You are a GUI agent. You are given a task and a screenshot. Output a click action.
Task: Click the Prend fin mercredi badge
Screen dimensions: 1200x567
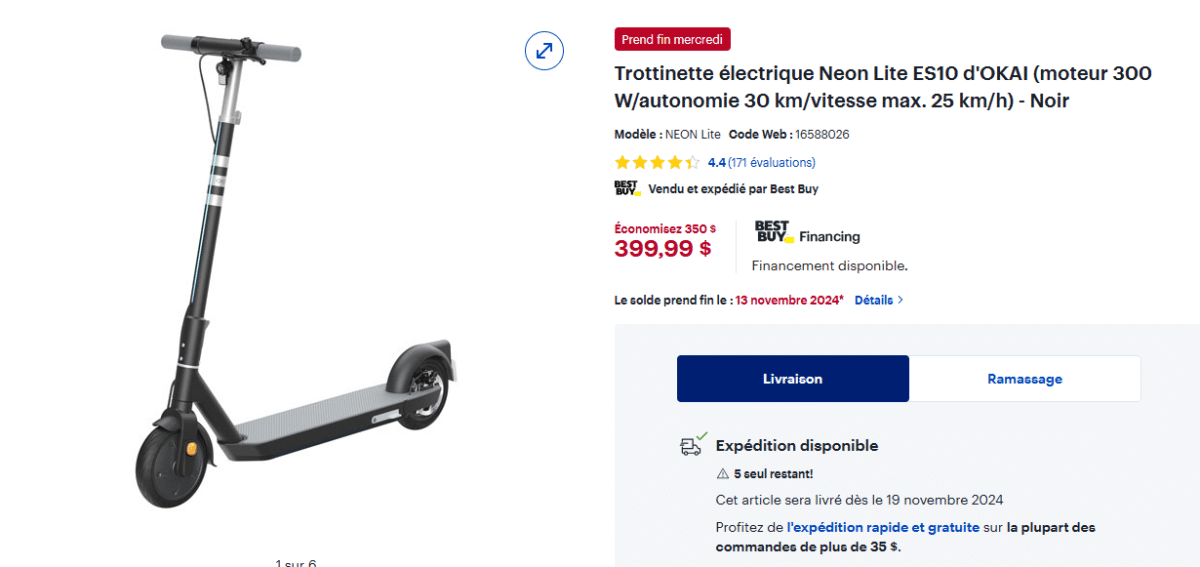point(672,39)
